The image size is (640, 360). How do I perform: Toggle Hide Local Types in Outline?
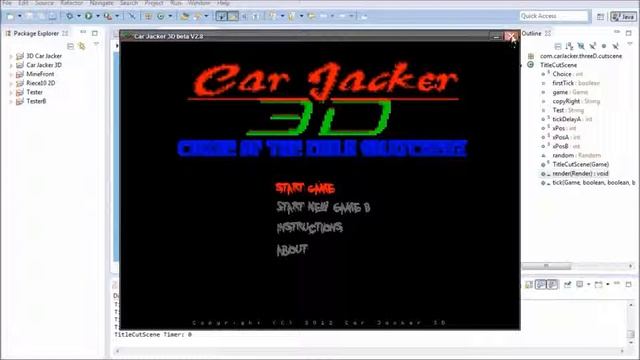615,46
